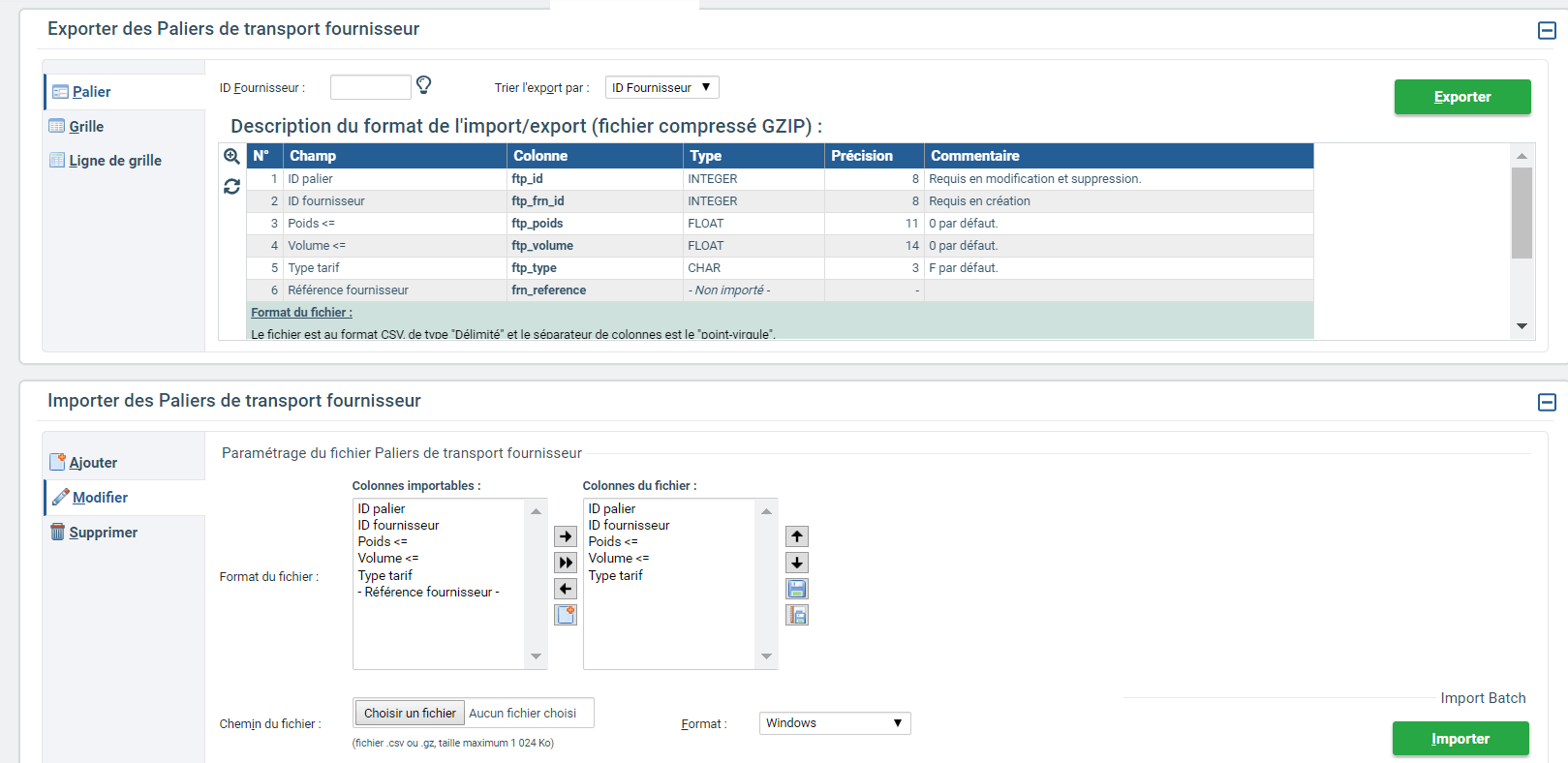Viewport: 1568px width, 763px height.
Task: Collapse the Exporter des Paliers panel
Action: (1547, 30)
